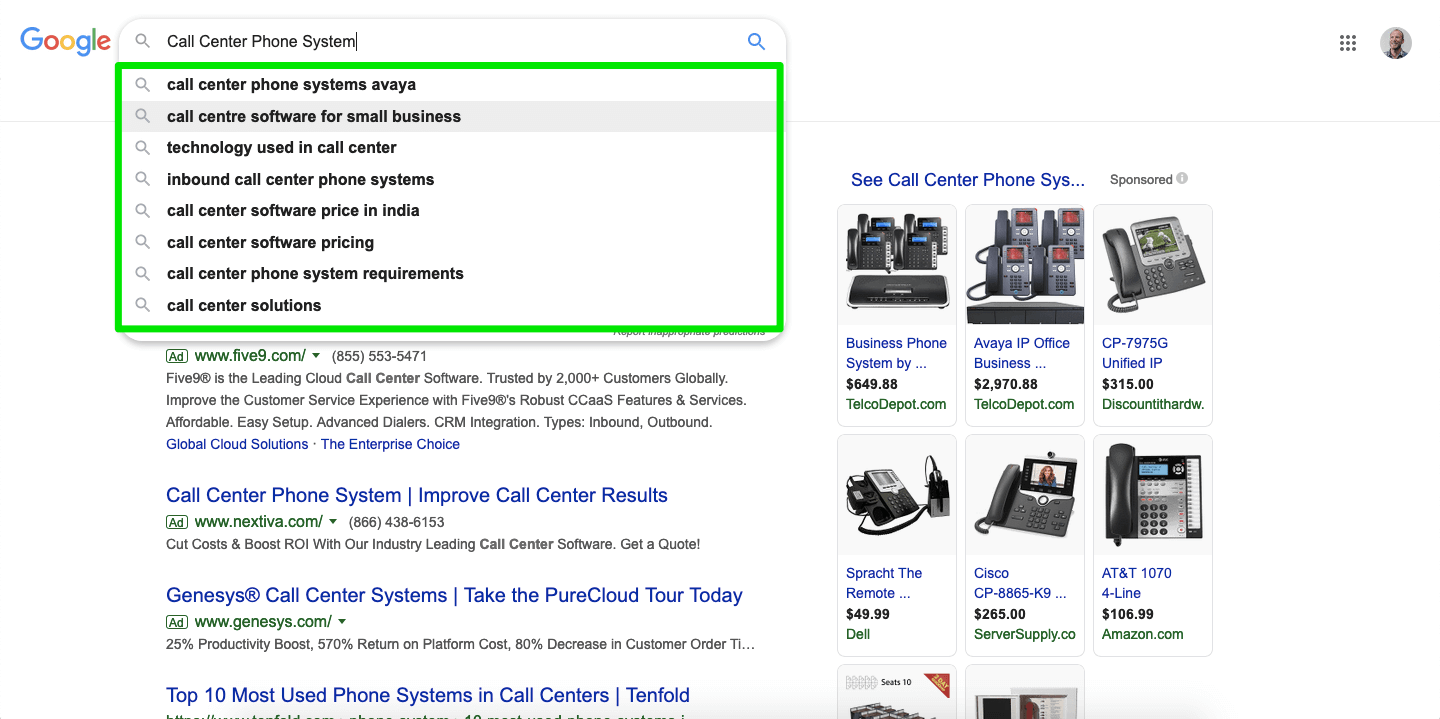
Task: Click the 'Global Cloud Solutions' sitelink
Action: (237, 444)
